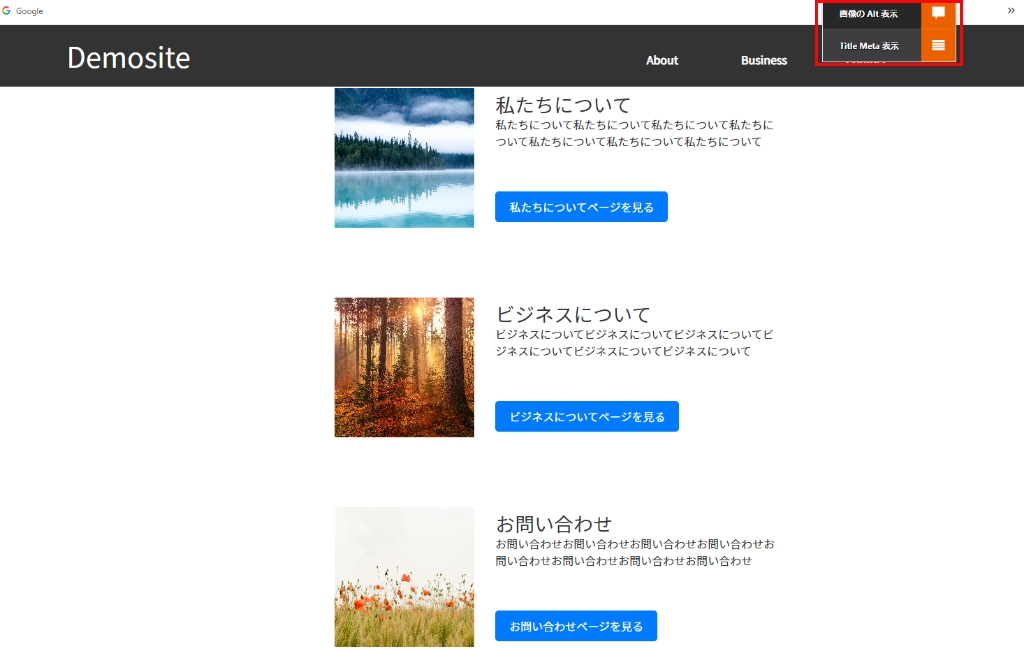
Task: Toggle 画像の Alt 表示 label
Action: [869, 14]
